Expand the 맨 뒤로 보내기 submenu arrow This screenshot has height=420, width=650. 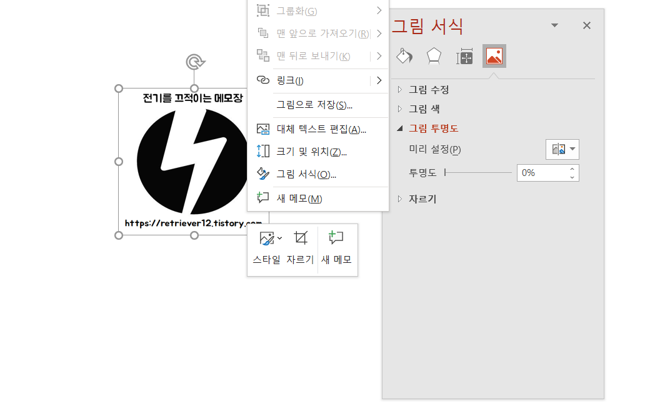pyautogui.click(x=379, y=56)
